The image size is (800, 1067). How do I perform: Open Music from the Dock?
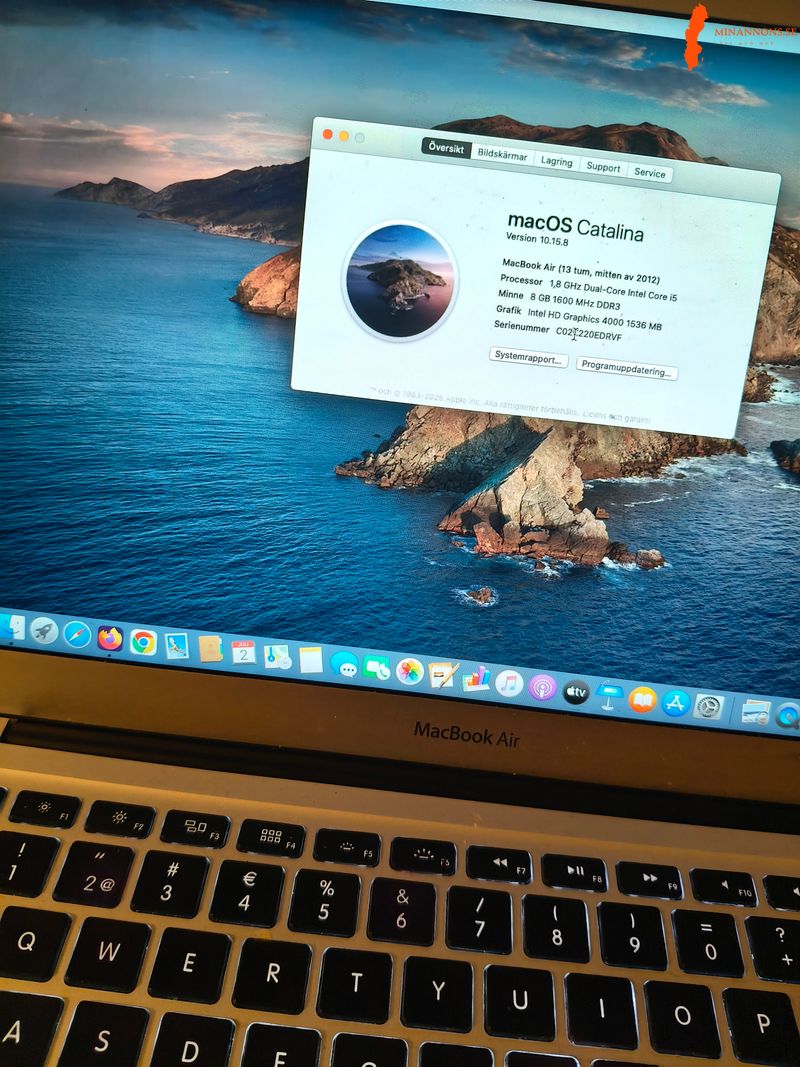[509, 683]
